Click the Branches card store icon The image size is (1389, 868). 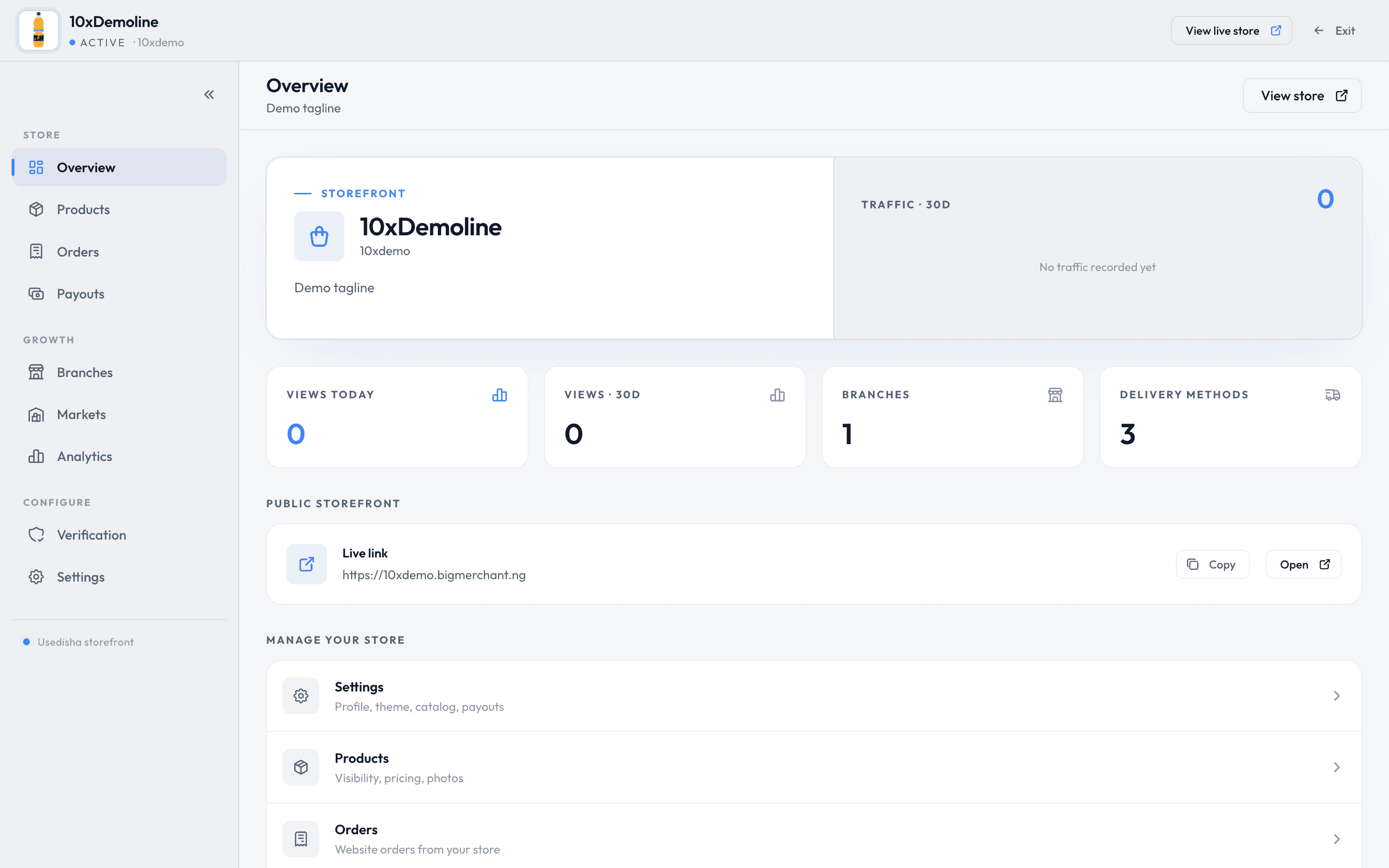(1055, 395)
